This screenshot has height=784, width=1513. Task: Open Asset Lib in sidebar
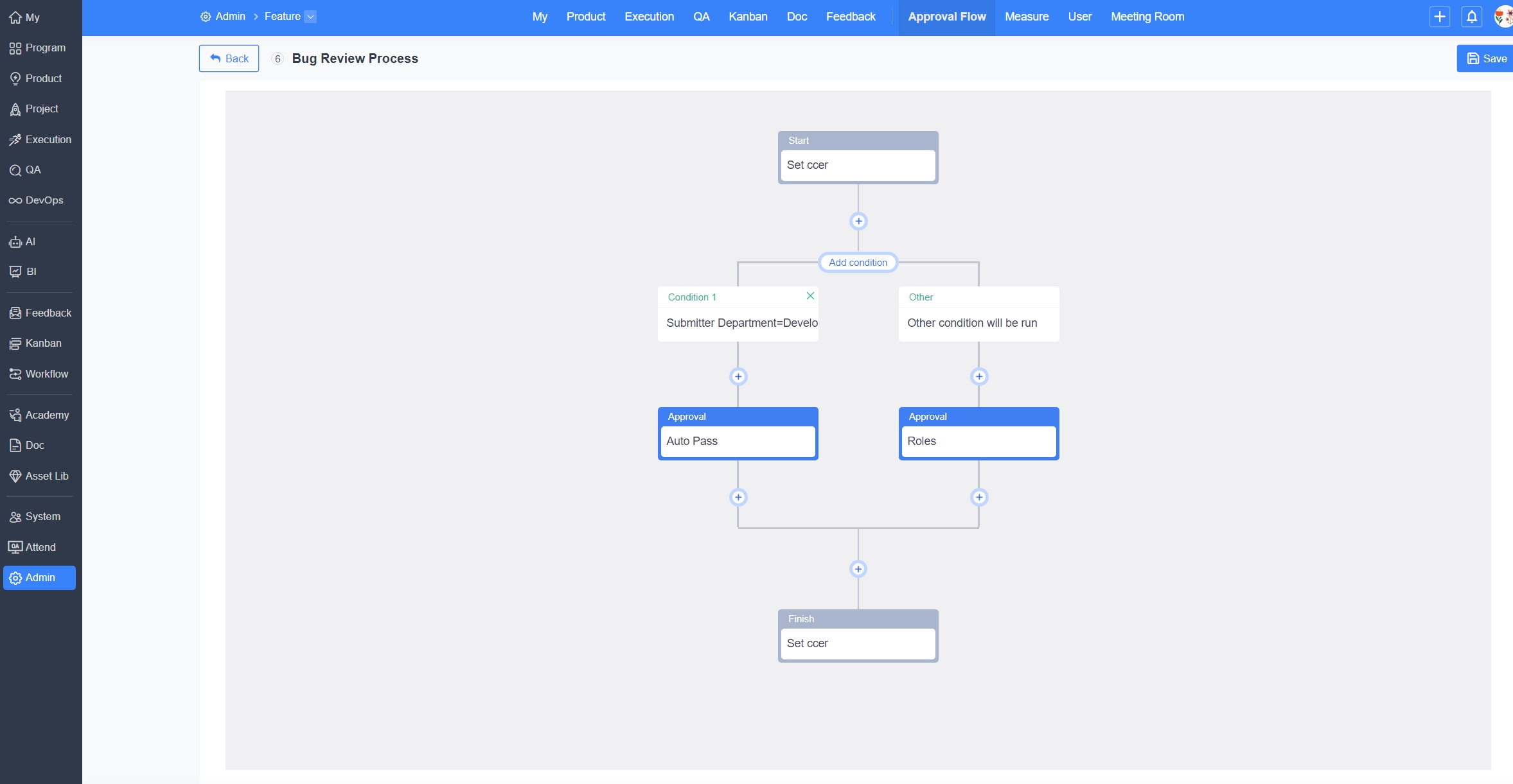(39, 476)
